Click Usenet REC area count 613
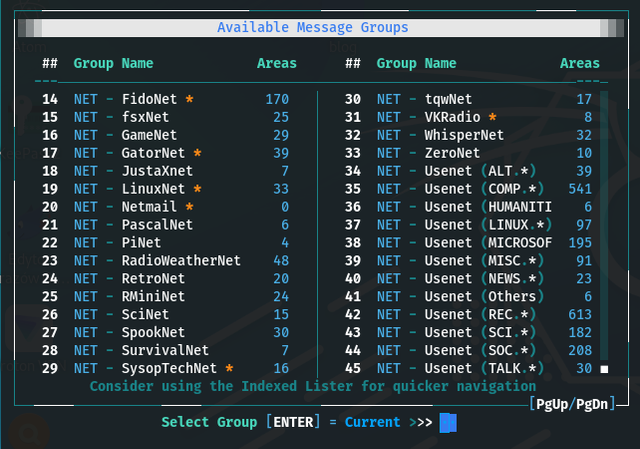 (x=580, y=315)
